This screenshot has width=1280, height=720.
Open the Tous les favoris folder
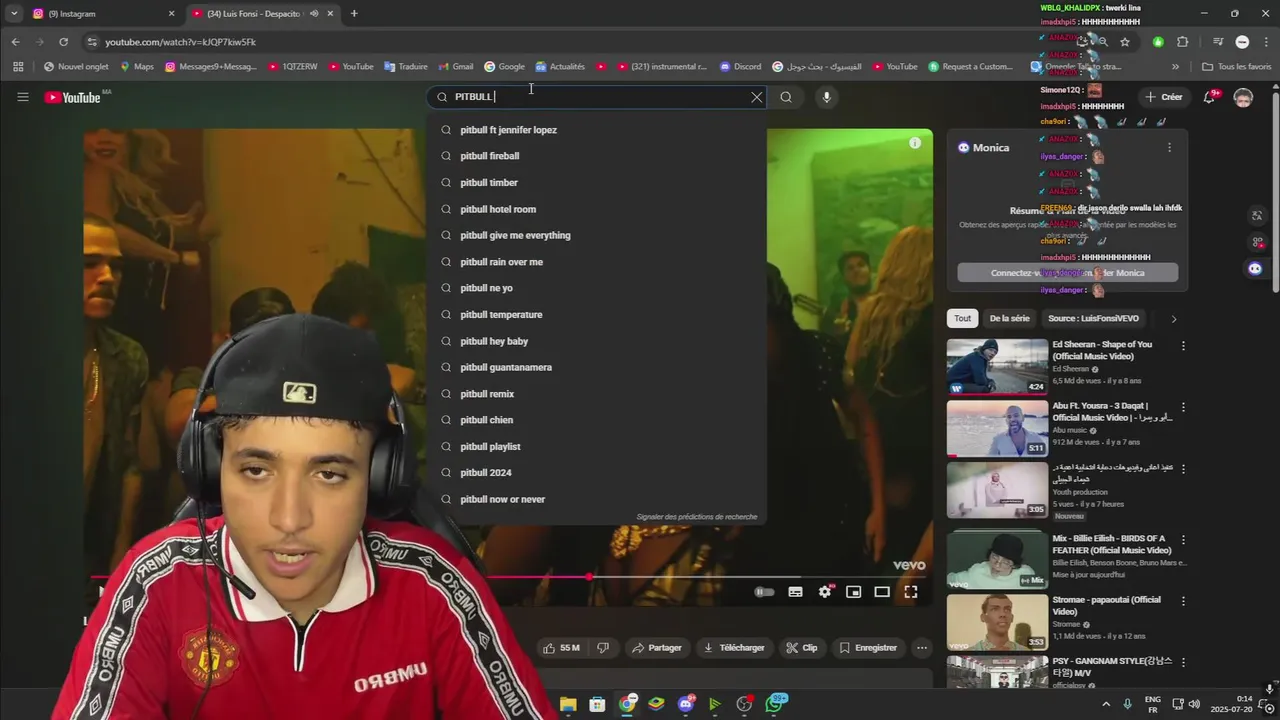tap(1237, 67)
